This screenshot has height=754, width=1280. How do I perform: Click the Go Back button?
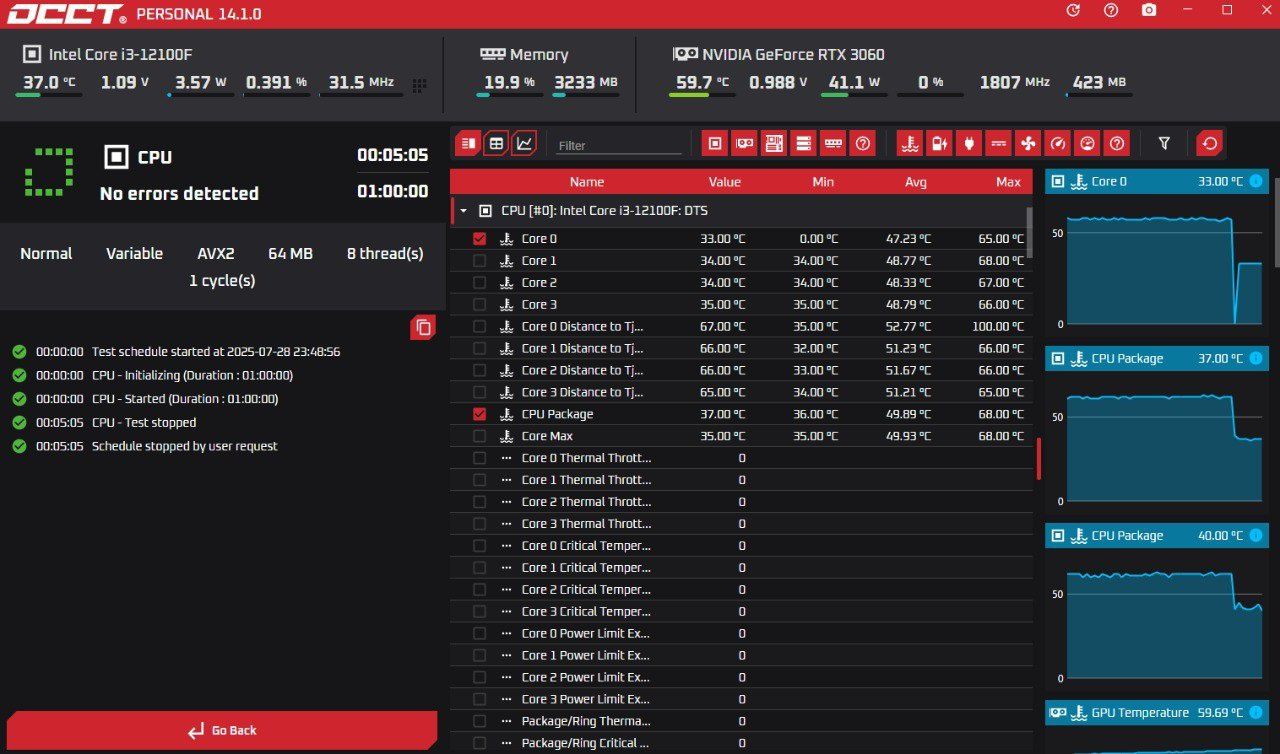[x=222, y=730]
